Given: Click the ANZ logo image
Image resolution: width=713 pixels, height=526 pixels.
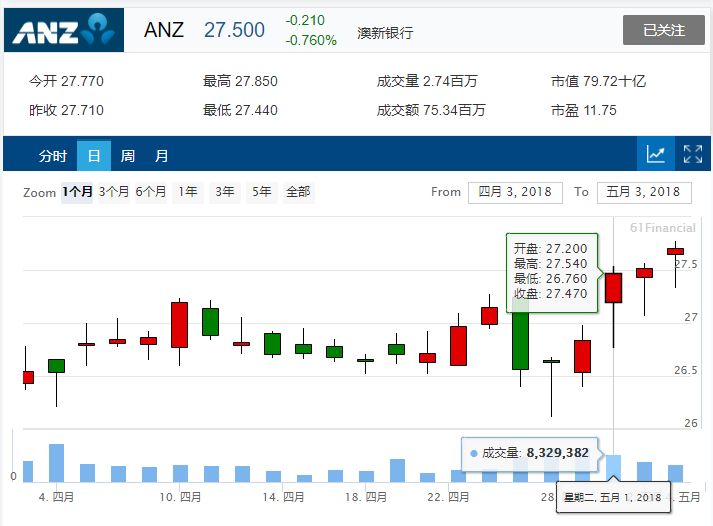Looking at the screenshot, I should coord(64,30).
